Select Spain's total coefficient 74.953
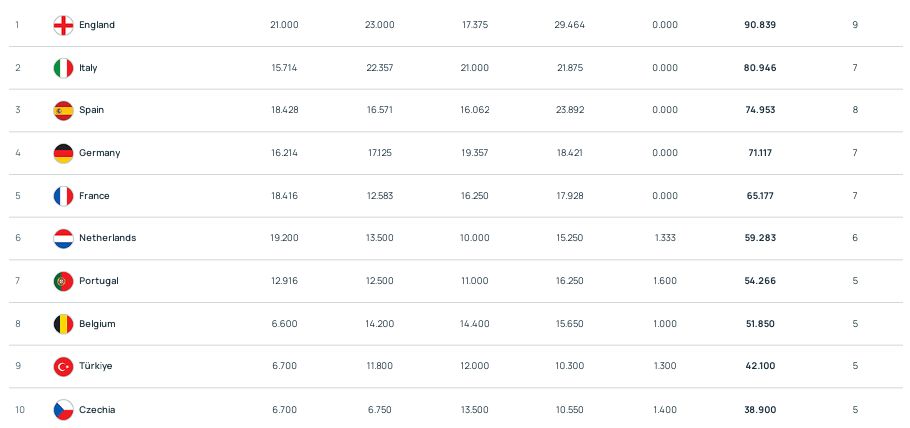 [x=760, y=110]
